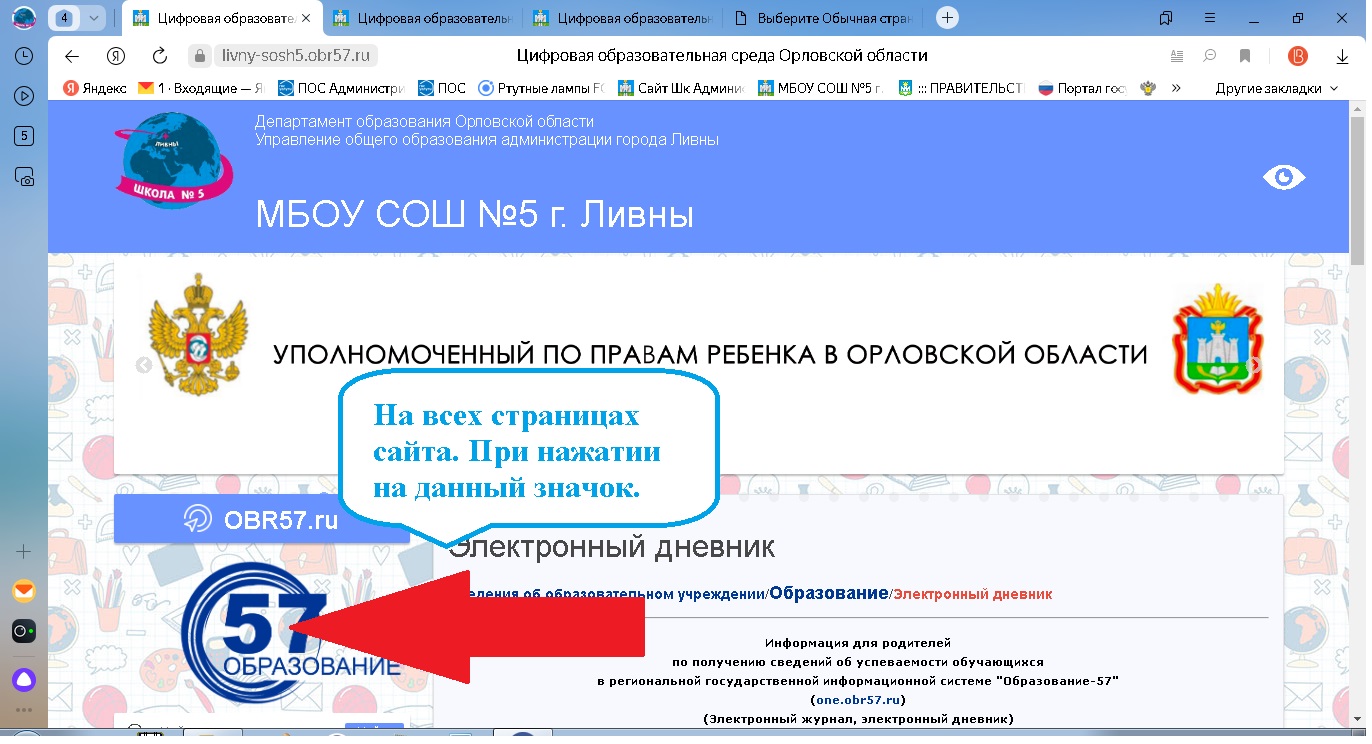Show hidden bookmarks with double chevron
Image resolution: width=1372 pixels, height=744 pixels.
(1176, 88)
